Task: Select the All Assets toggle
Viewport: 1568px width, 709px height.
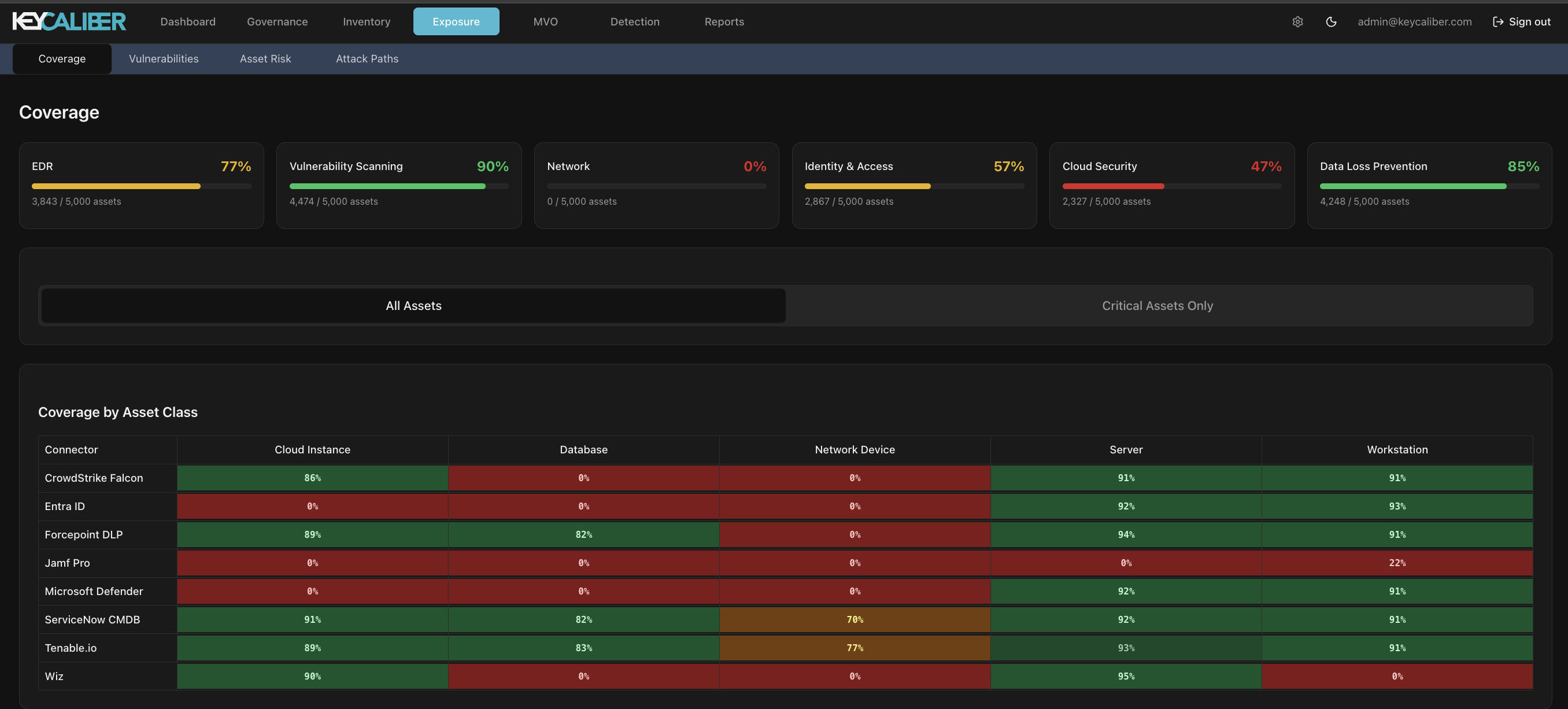Action: click(413, 305)
